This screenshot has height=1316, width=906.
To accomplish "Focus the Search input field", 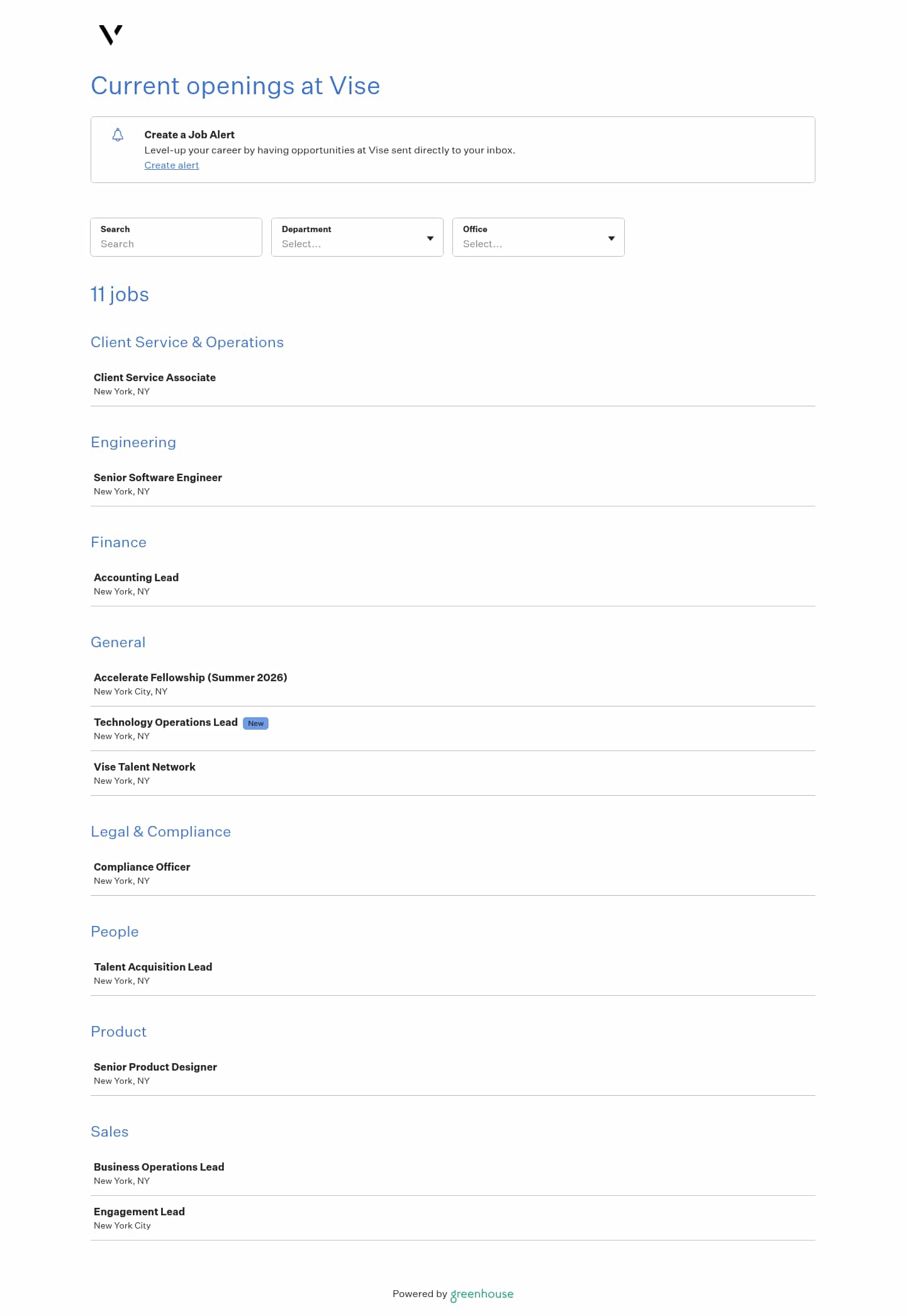I will [176, 243].
